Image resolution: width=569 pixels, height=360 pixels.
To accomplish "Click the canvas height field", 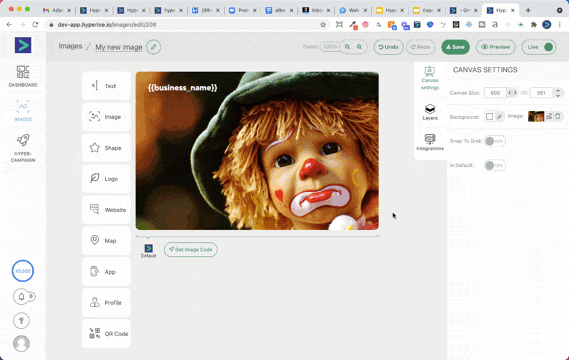I will 541,93.
